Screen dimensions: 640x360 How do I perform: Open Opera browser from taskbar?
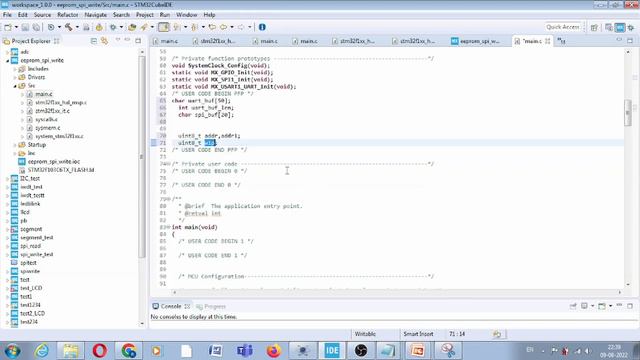[100, 351]
